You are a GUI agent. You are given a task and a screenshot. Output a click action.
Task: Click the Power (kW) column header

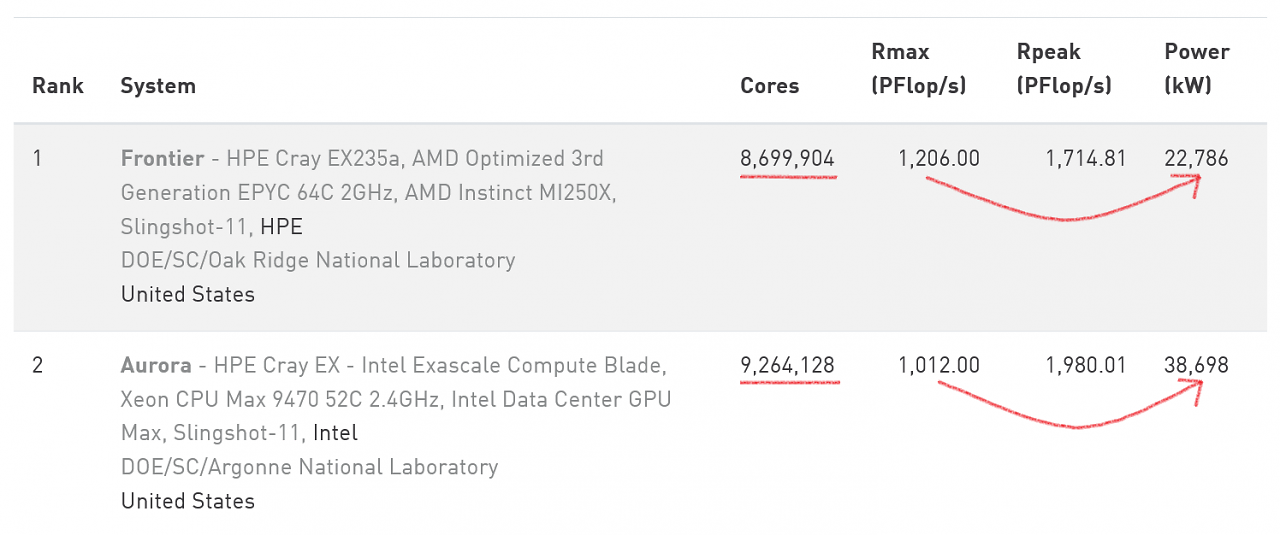(1197, 69)
